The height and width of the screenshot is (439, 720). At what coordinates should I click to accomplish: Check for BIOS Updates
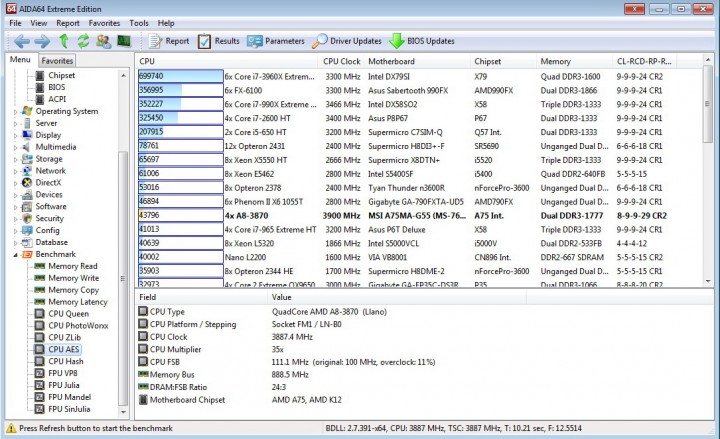tap(422, 41)
